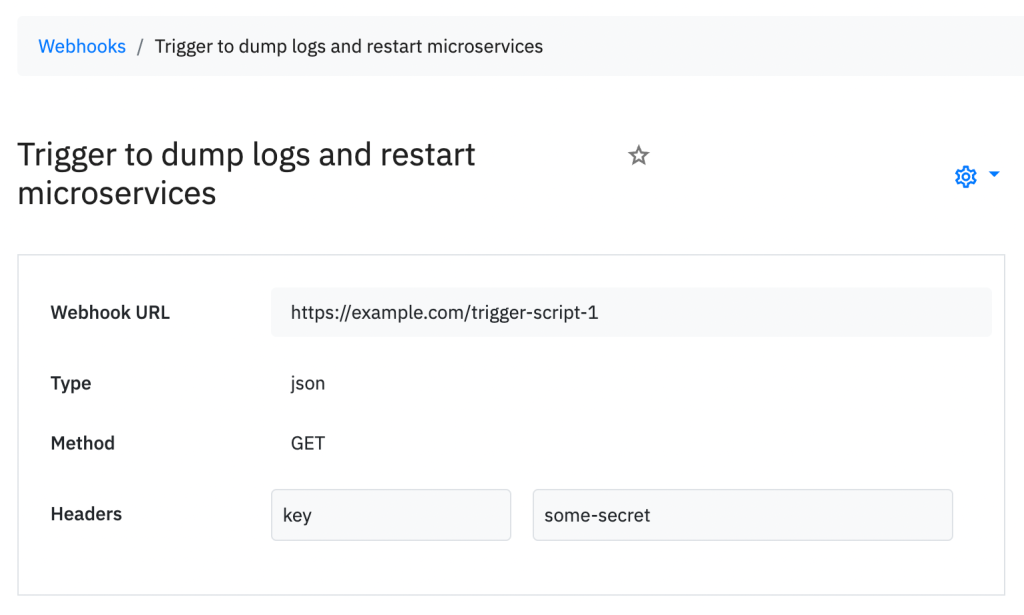Click the 'Headers' row label
Screen dimensions: 1024x615
86,514
